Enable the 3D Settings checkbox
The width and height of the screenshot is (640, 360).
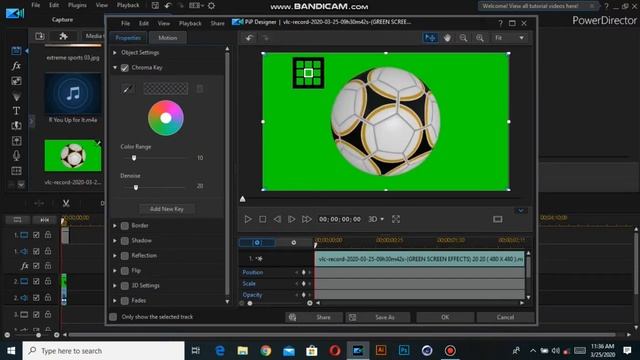125,286
